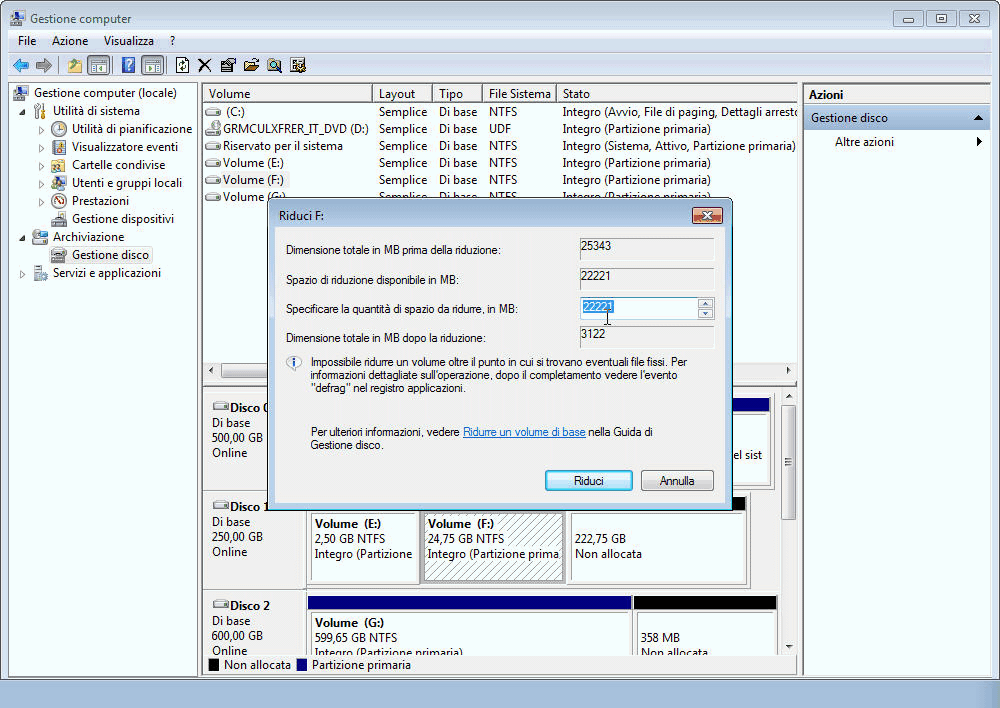
Task: Open Properties via the toolbar icon
Action: (x=228, y=65)
